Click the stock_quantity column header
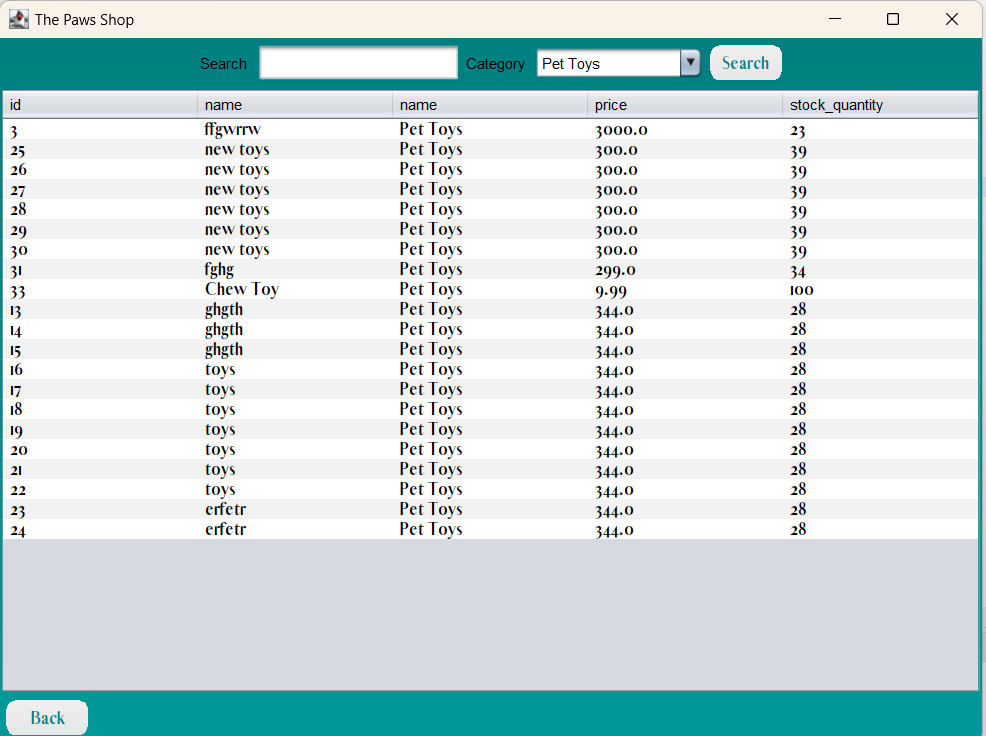The image size is (986, 736). pyautogui.click(x=880, y=104)
